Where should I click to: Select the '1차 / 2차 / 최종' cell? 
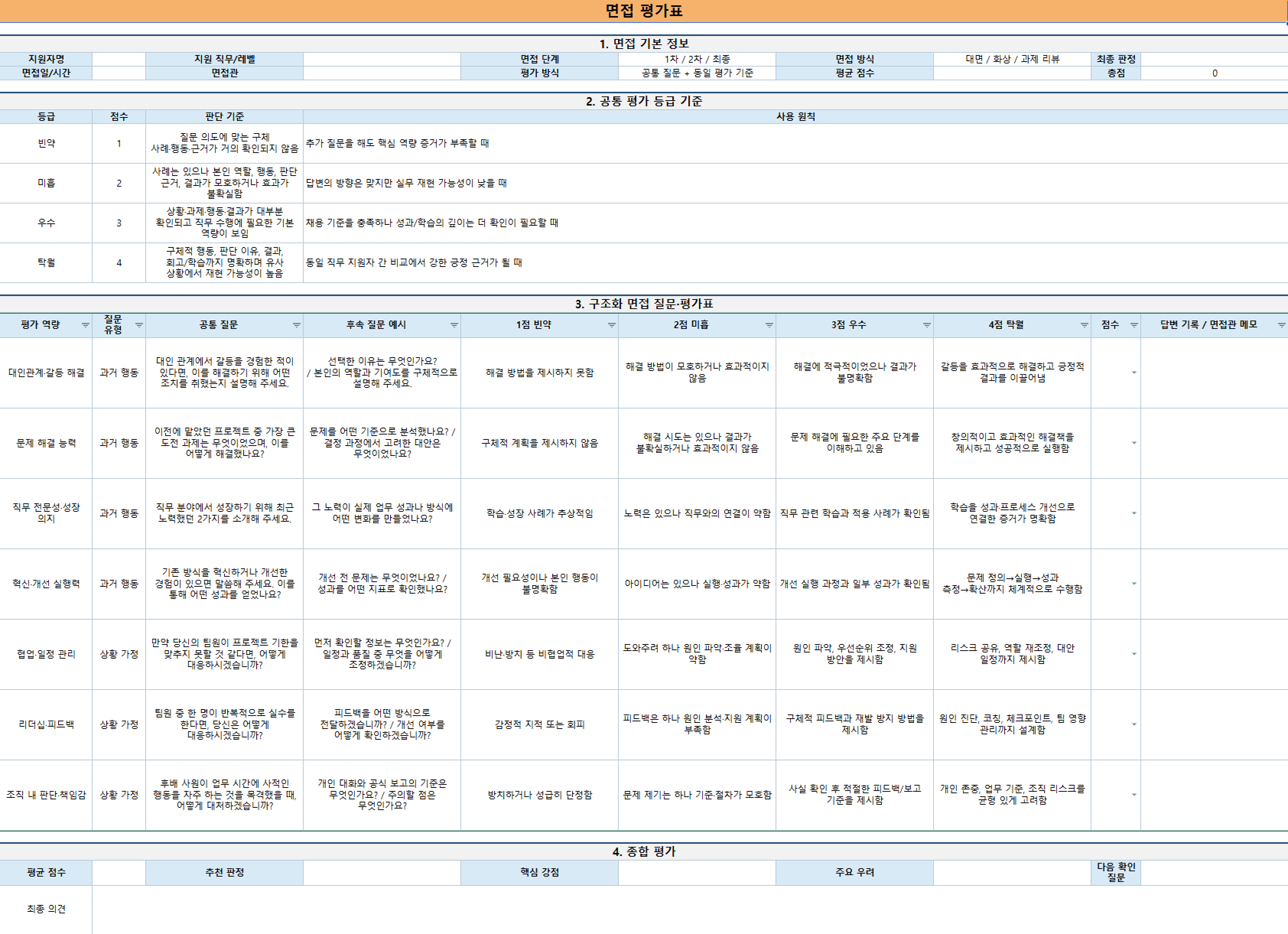click(697, 59)
